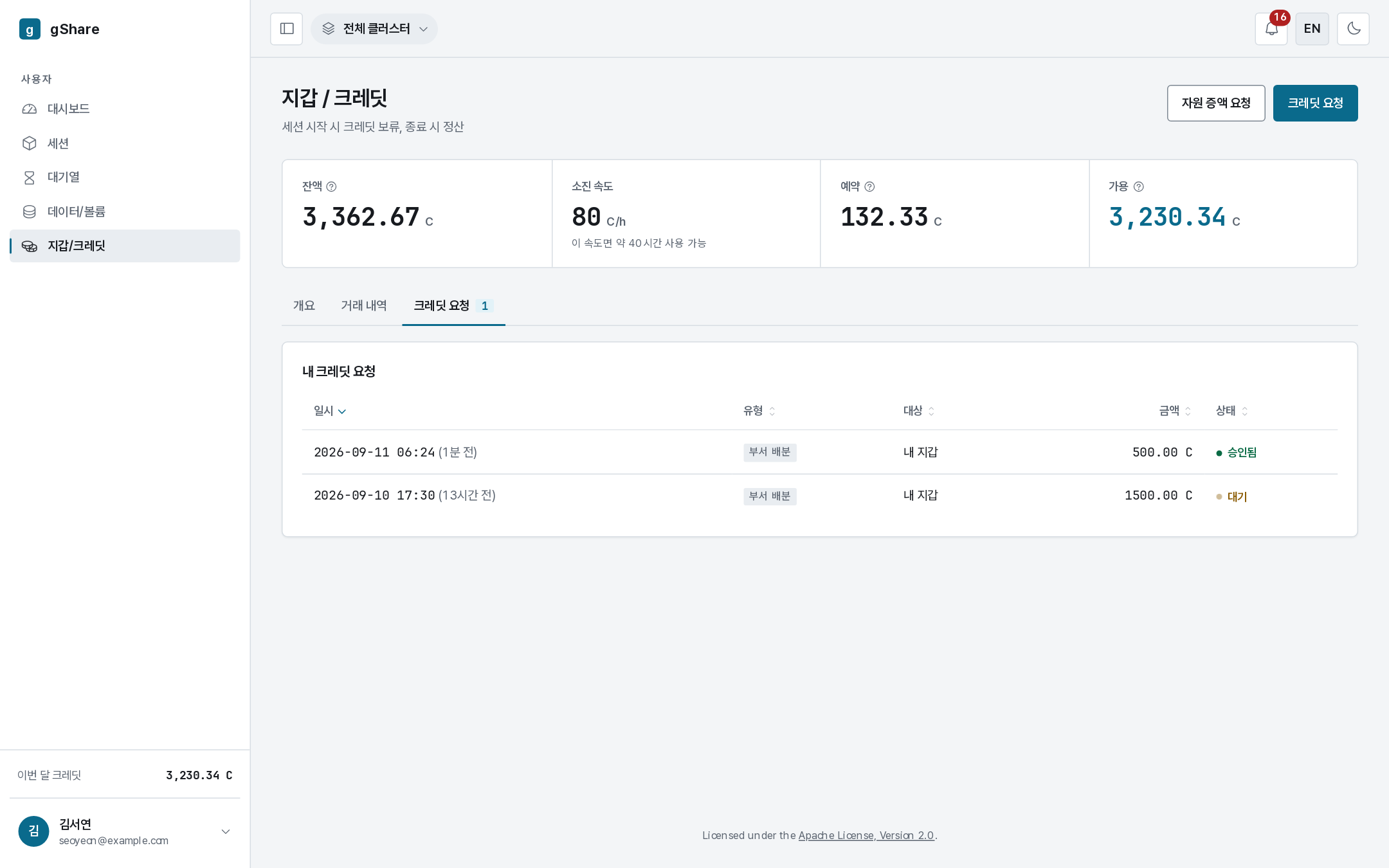Switch to the 개요 tab
1389x868 pixels.
click(304, 305)
